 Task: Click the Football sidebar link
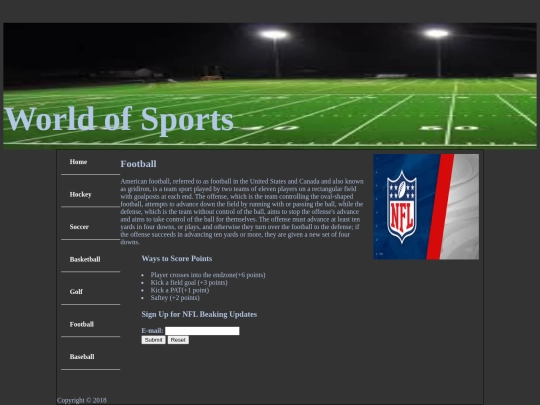[82, 324]
